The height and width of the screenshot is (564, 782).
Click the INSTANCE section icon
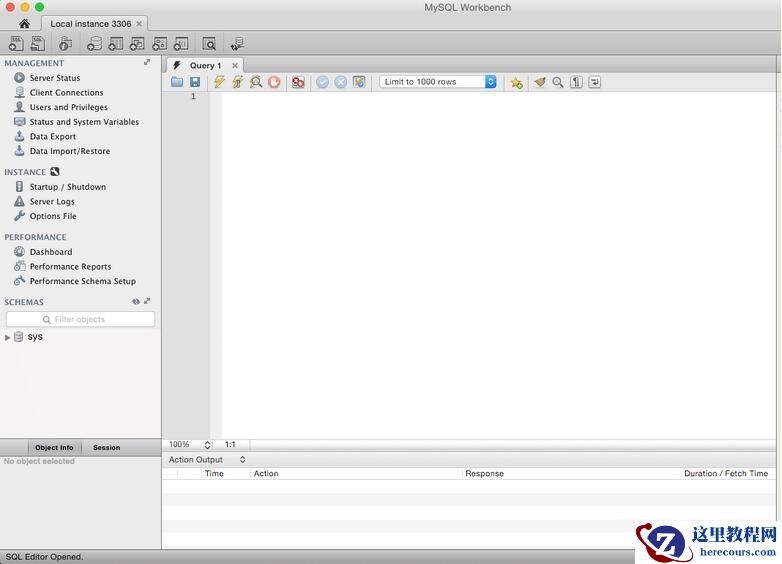tap(55, 172)
